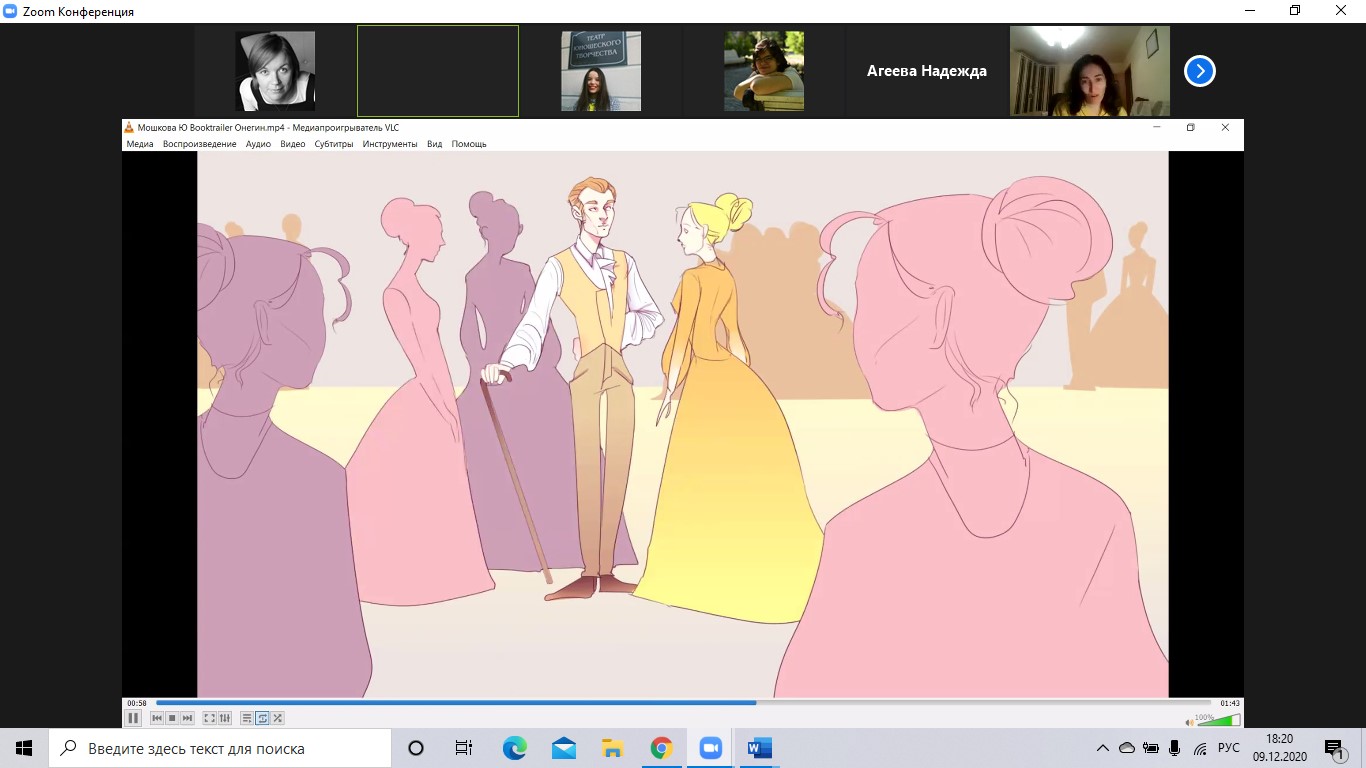Toggle VLC loop repeat mode

point(262,718)
